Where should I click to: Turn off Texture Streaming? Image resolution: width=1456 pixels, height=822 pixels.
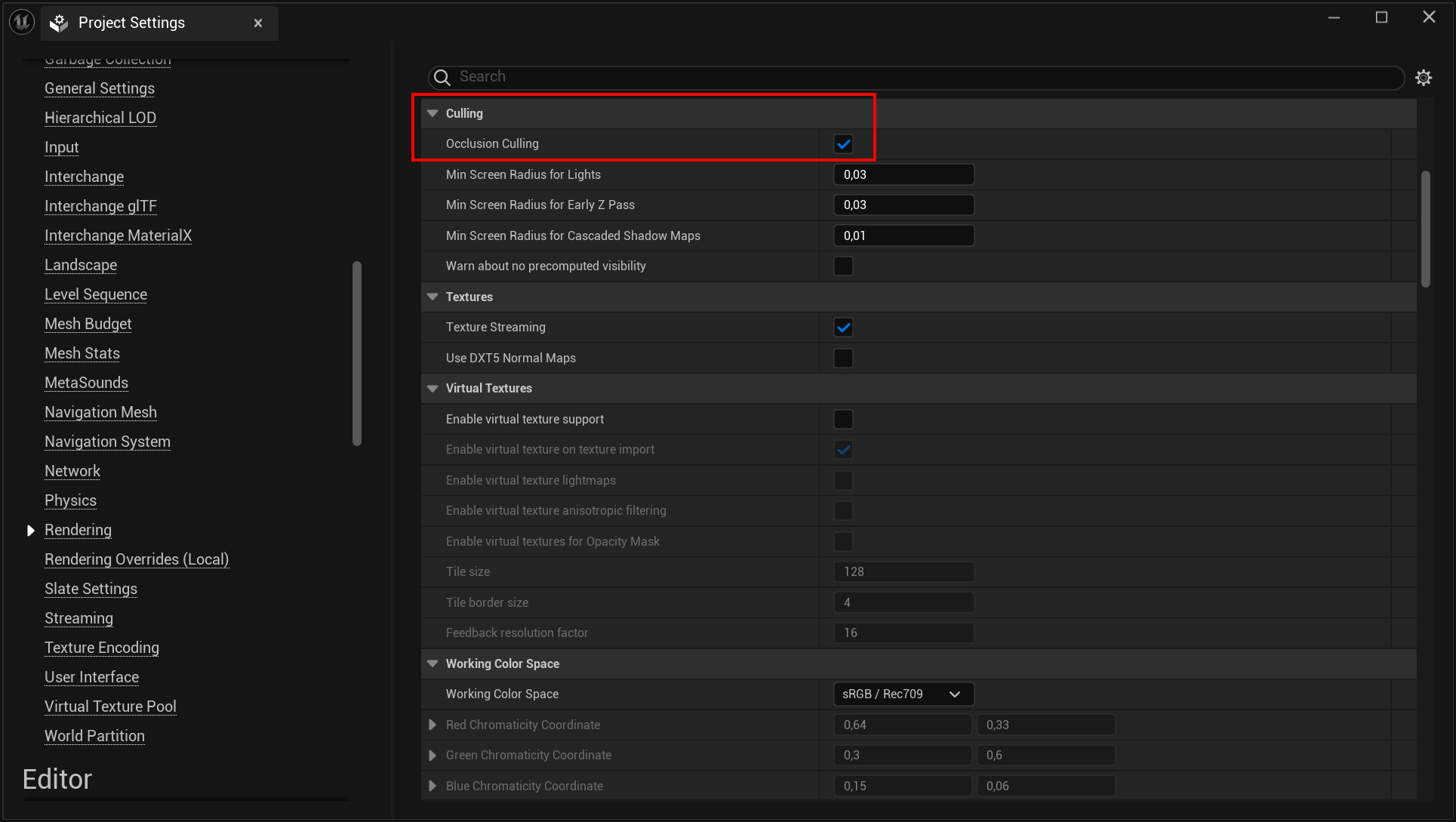tap(843, 327)
